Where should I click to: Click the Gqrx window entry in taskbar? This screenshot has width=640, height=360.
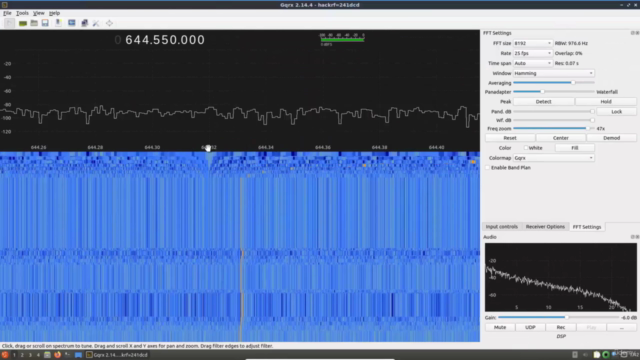pos(117,355)
